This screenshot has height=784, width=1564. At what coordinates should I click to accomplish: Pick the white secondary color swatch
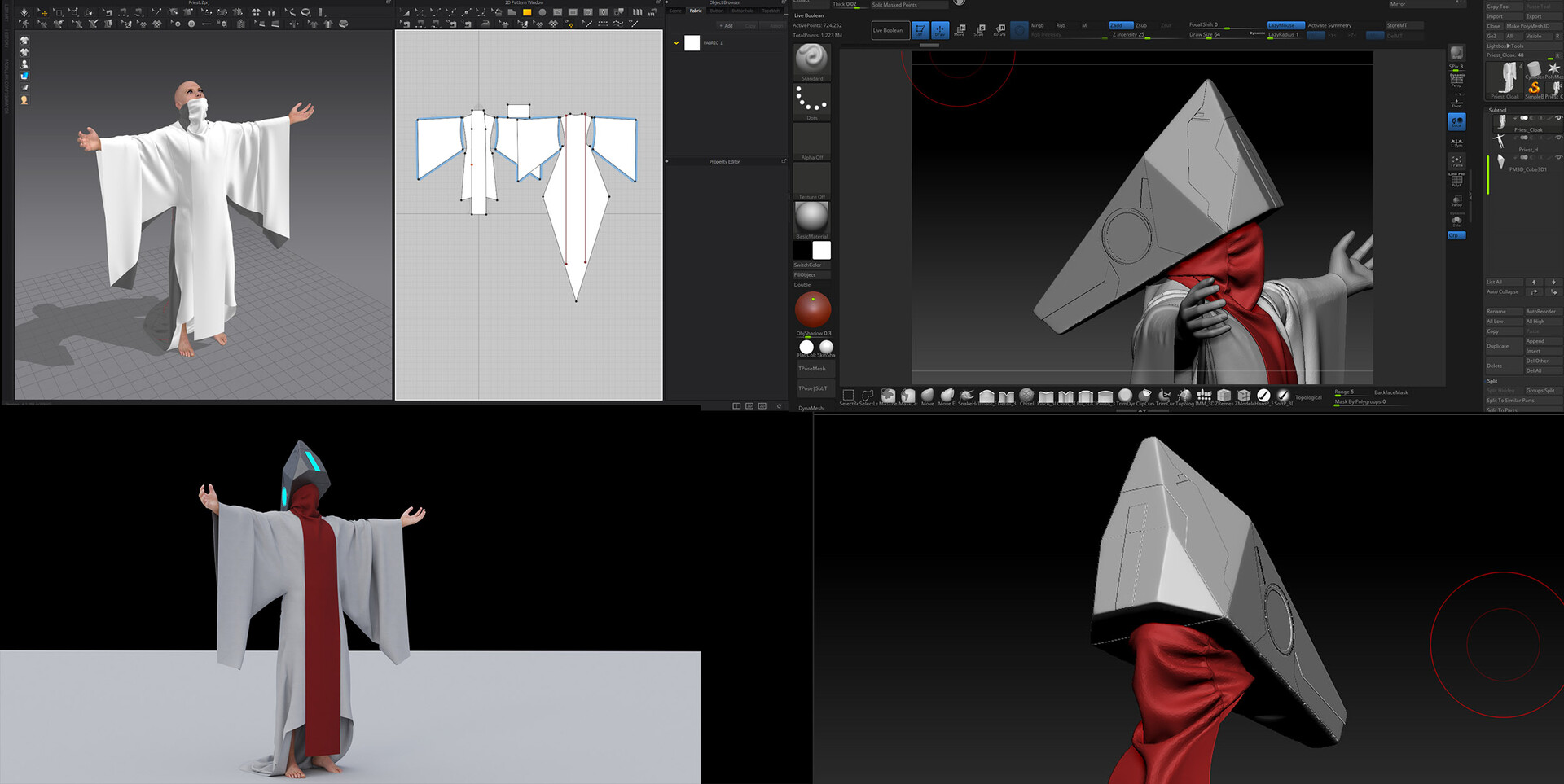pos(821,250)
